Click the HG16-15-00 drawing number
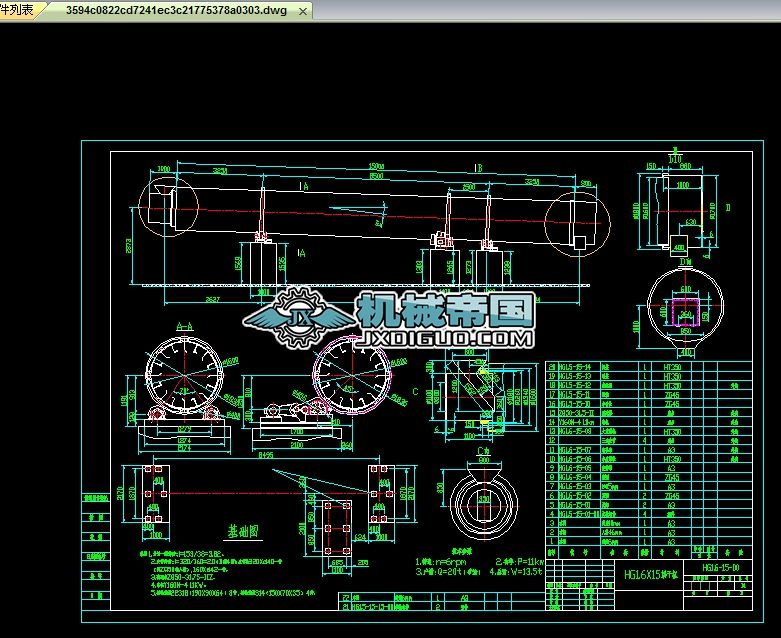 point(720,567)
